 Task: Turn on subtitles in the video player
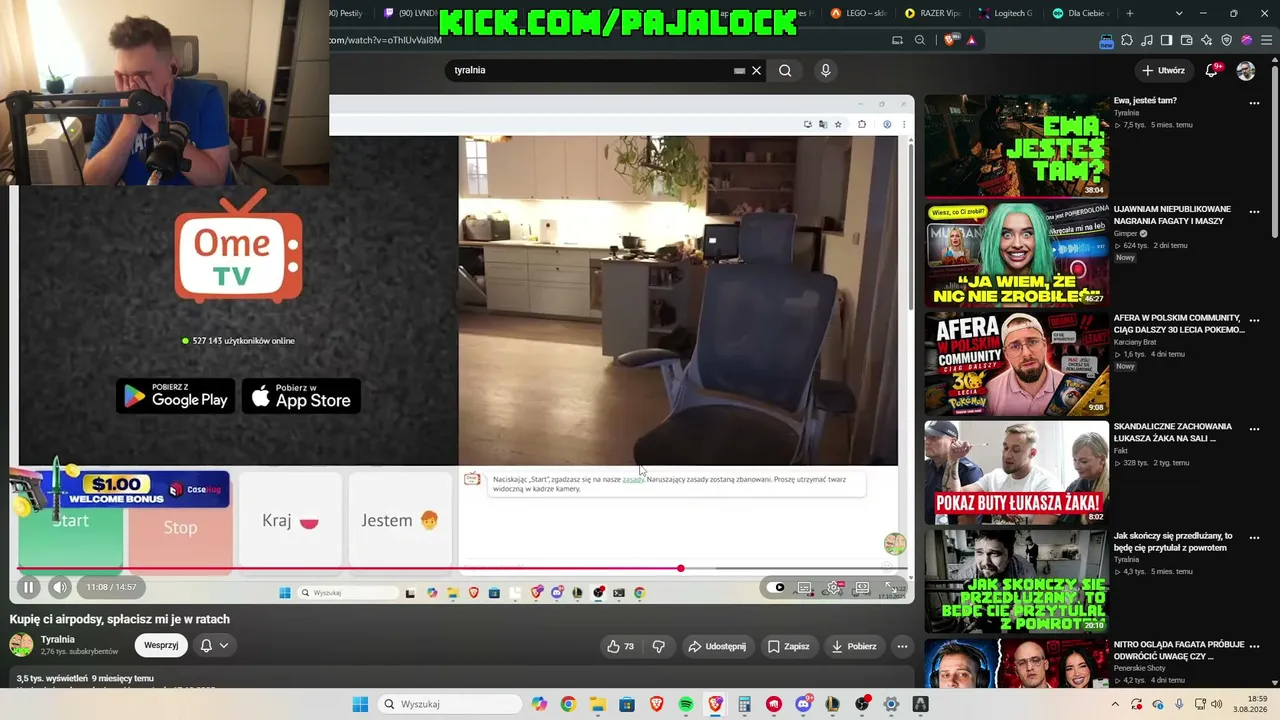(x=805, y=588)
